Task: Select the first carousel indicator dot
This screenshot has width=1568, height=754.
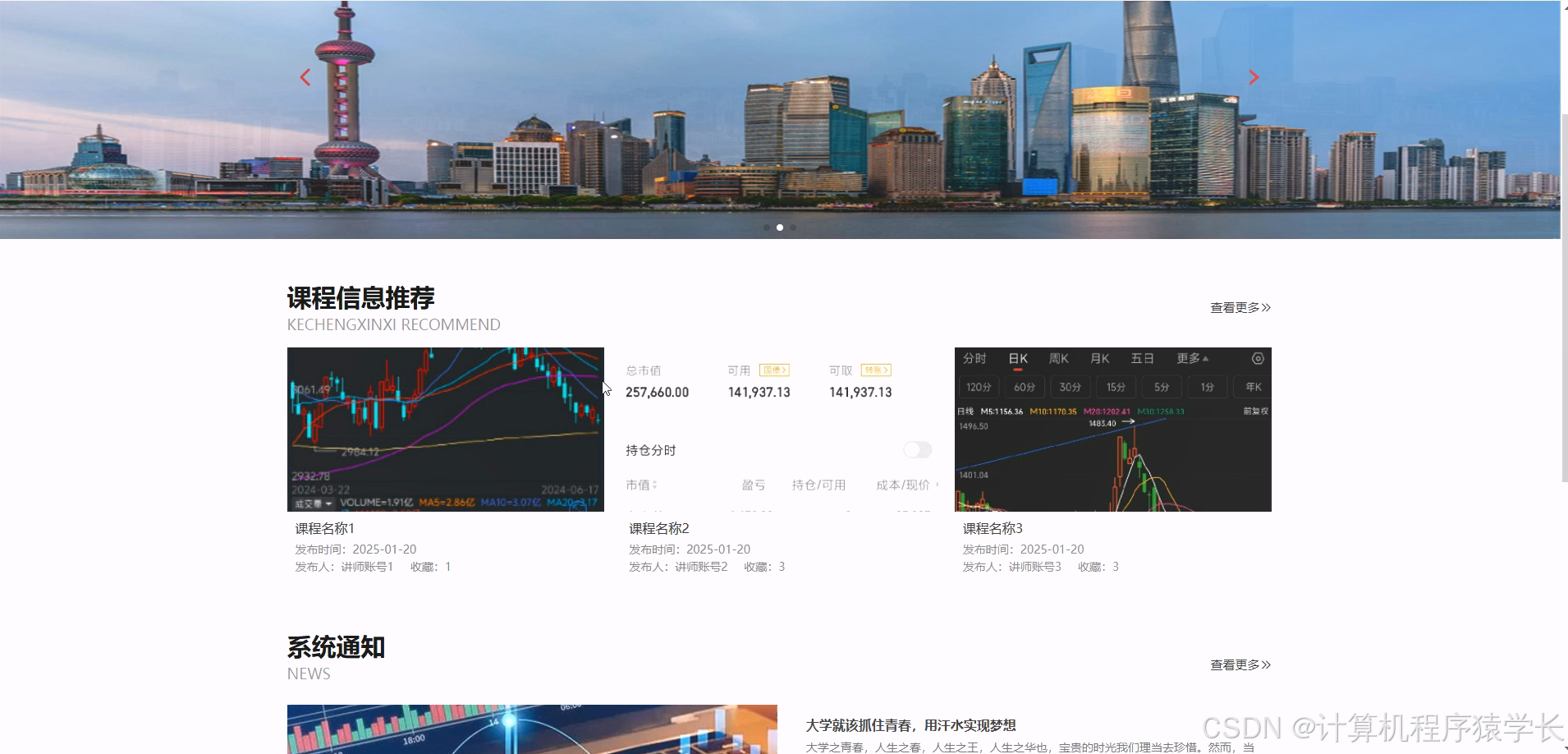Action: 767,228
